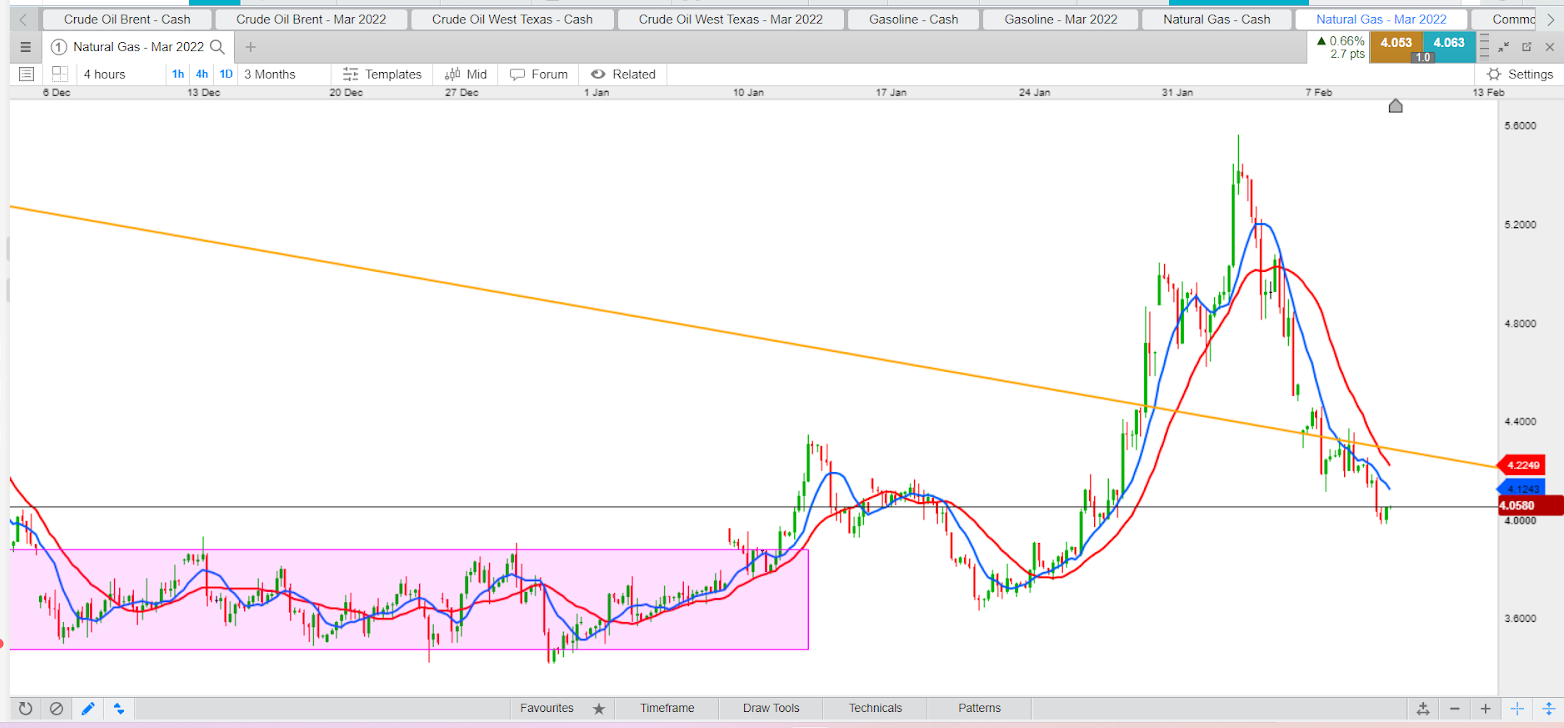Switch to Natural Gas - Cash tab
The width and height of the screenshot is (1564, 728).
pos(1216,19)
